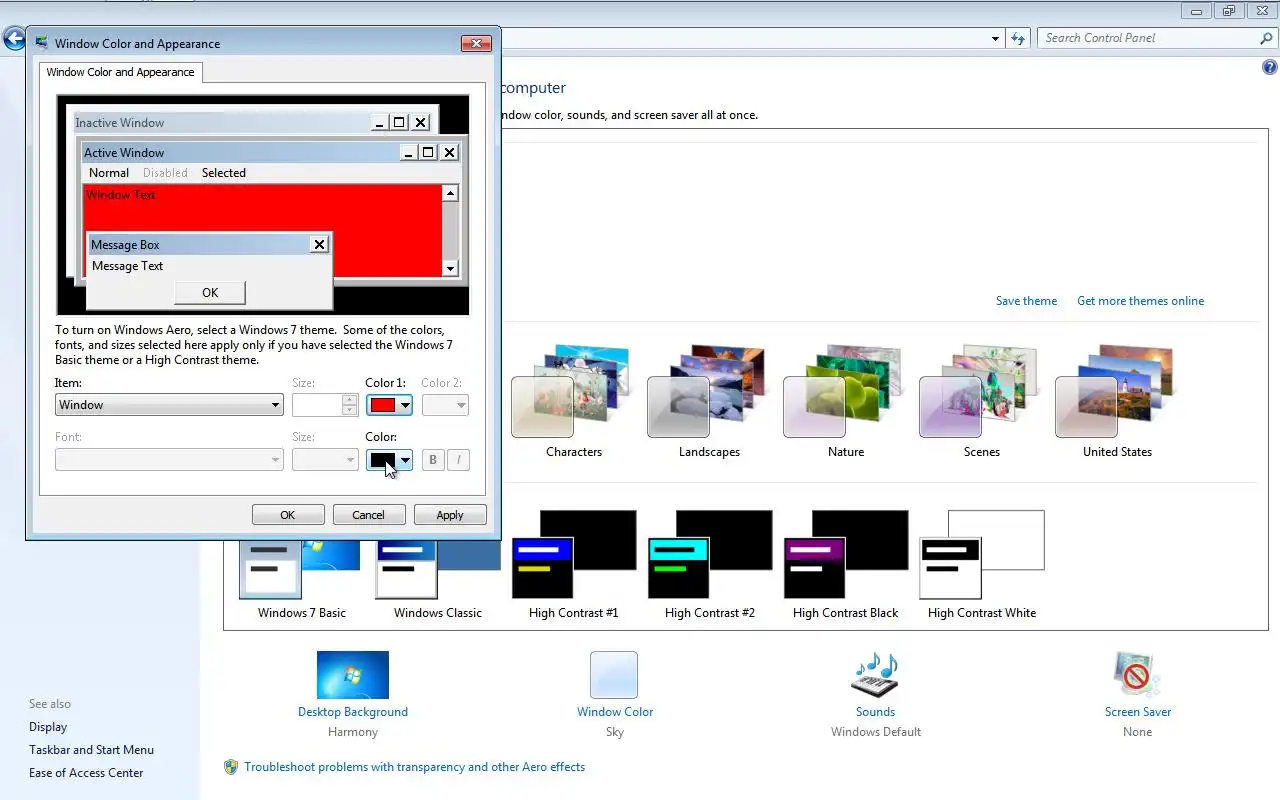Open the Sounds icon

point(875,675)
